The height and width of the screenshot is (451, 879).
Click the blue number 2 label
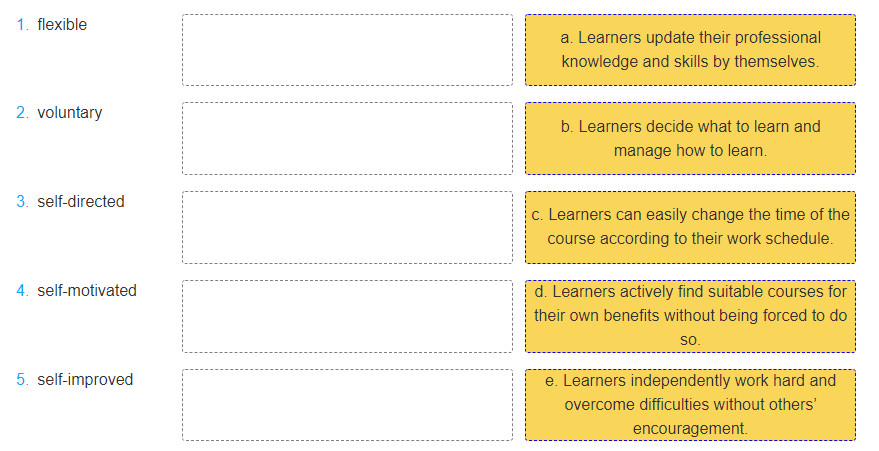point(22,113)
